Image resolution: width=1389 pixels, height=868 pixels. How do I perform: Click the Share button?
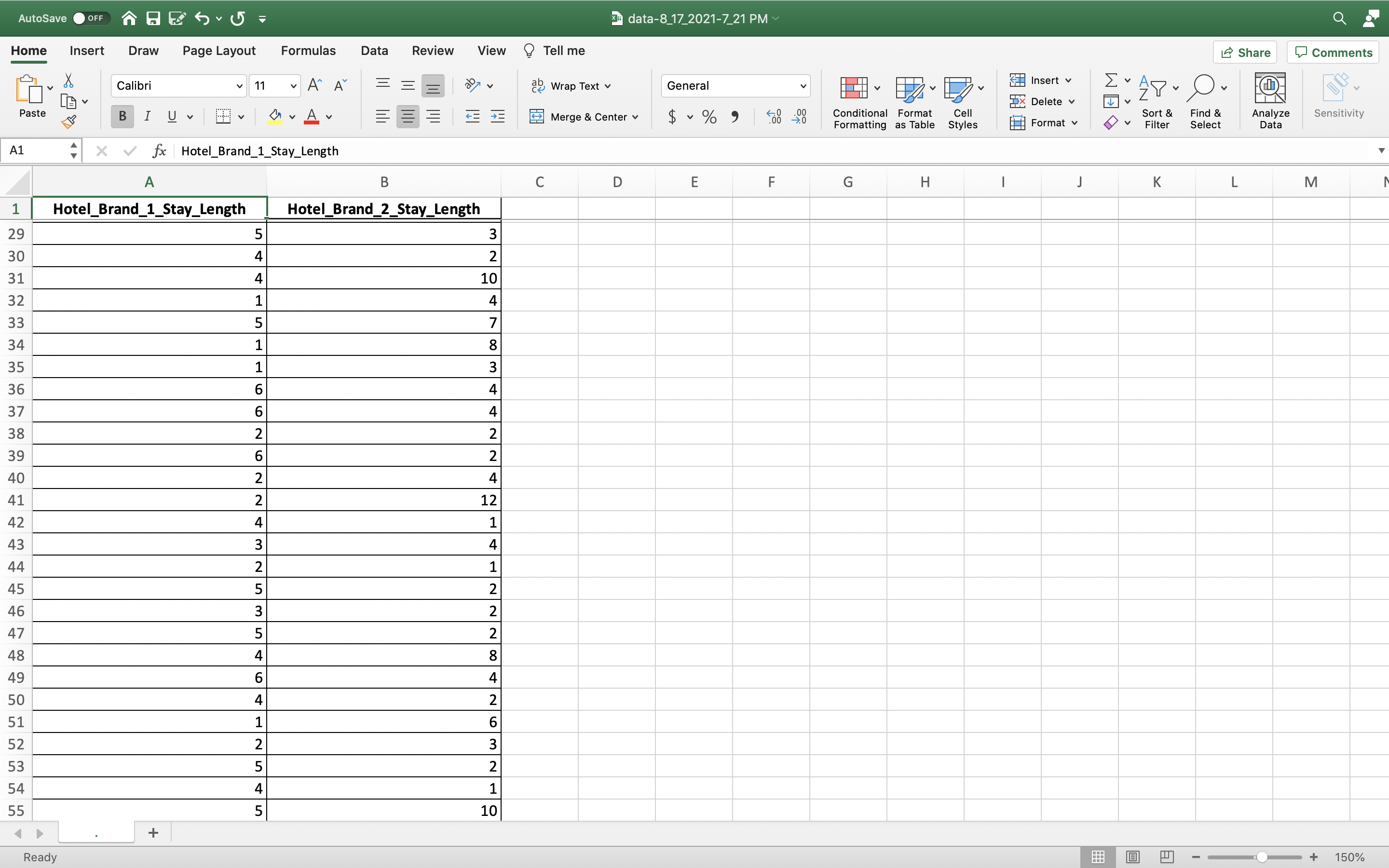(x=1244, y=53)
